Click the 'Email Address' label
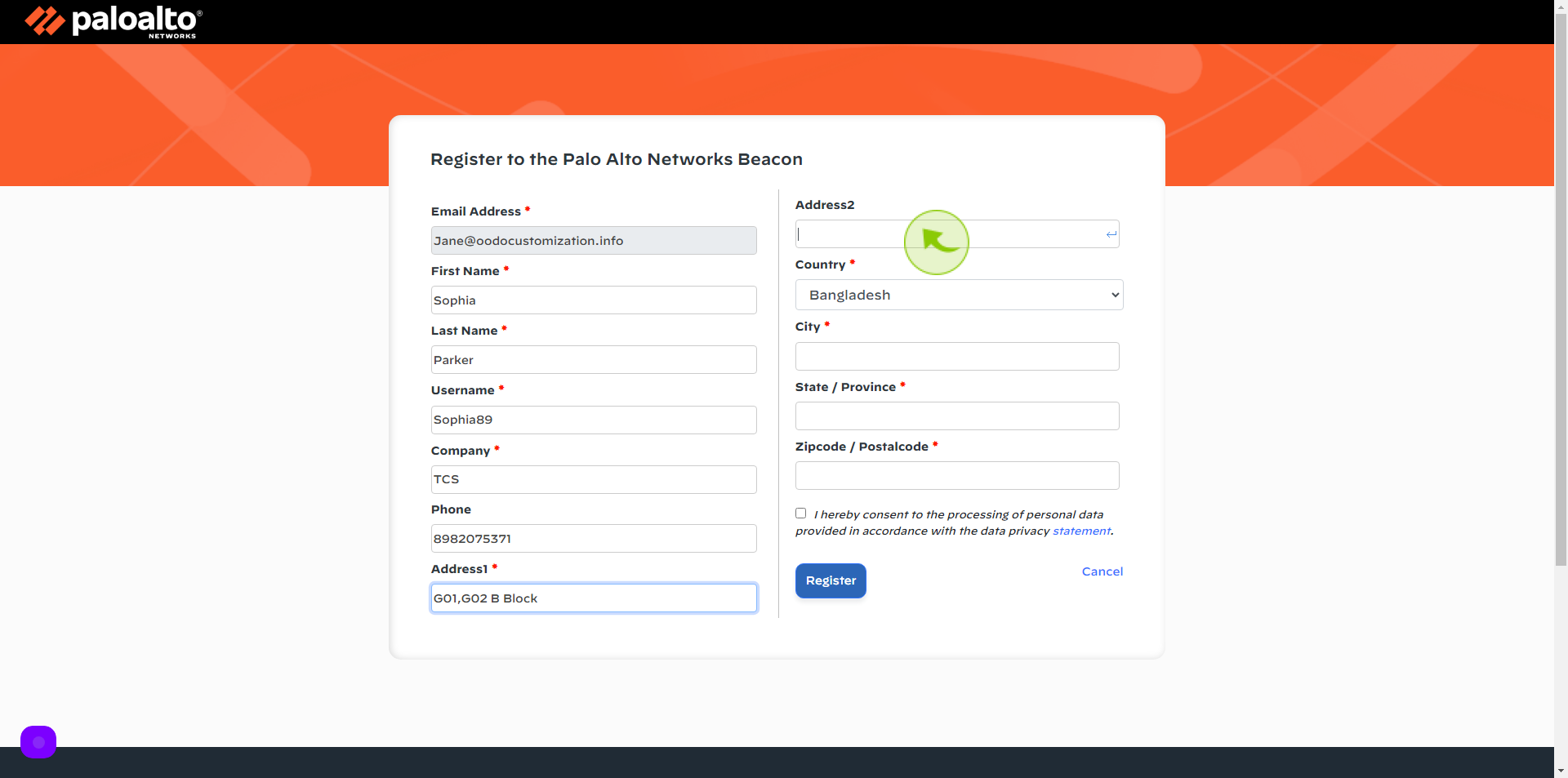 point(476,211)
